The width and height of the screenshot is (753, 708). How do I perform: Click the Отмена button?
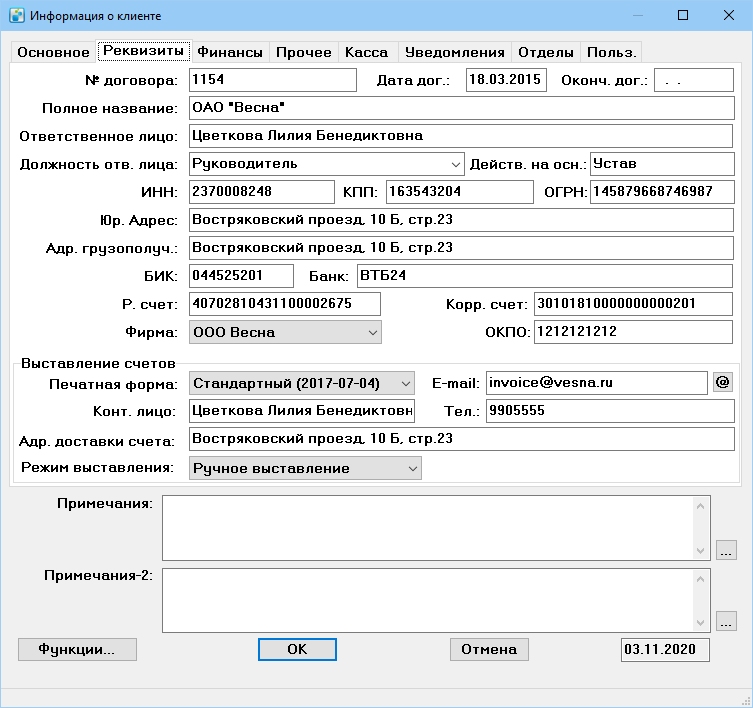pyautogui.click(x=489, y=649)
